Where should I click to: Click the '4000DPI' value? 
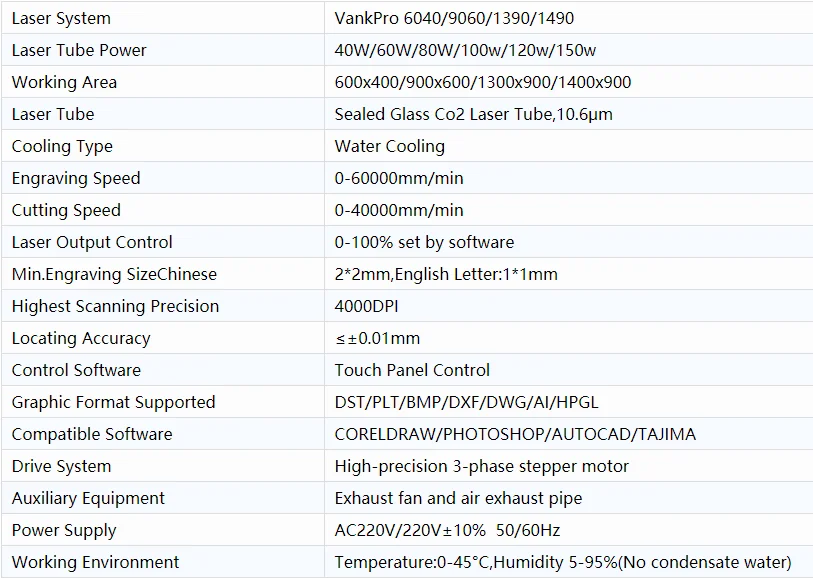click(x=366, y=306)
